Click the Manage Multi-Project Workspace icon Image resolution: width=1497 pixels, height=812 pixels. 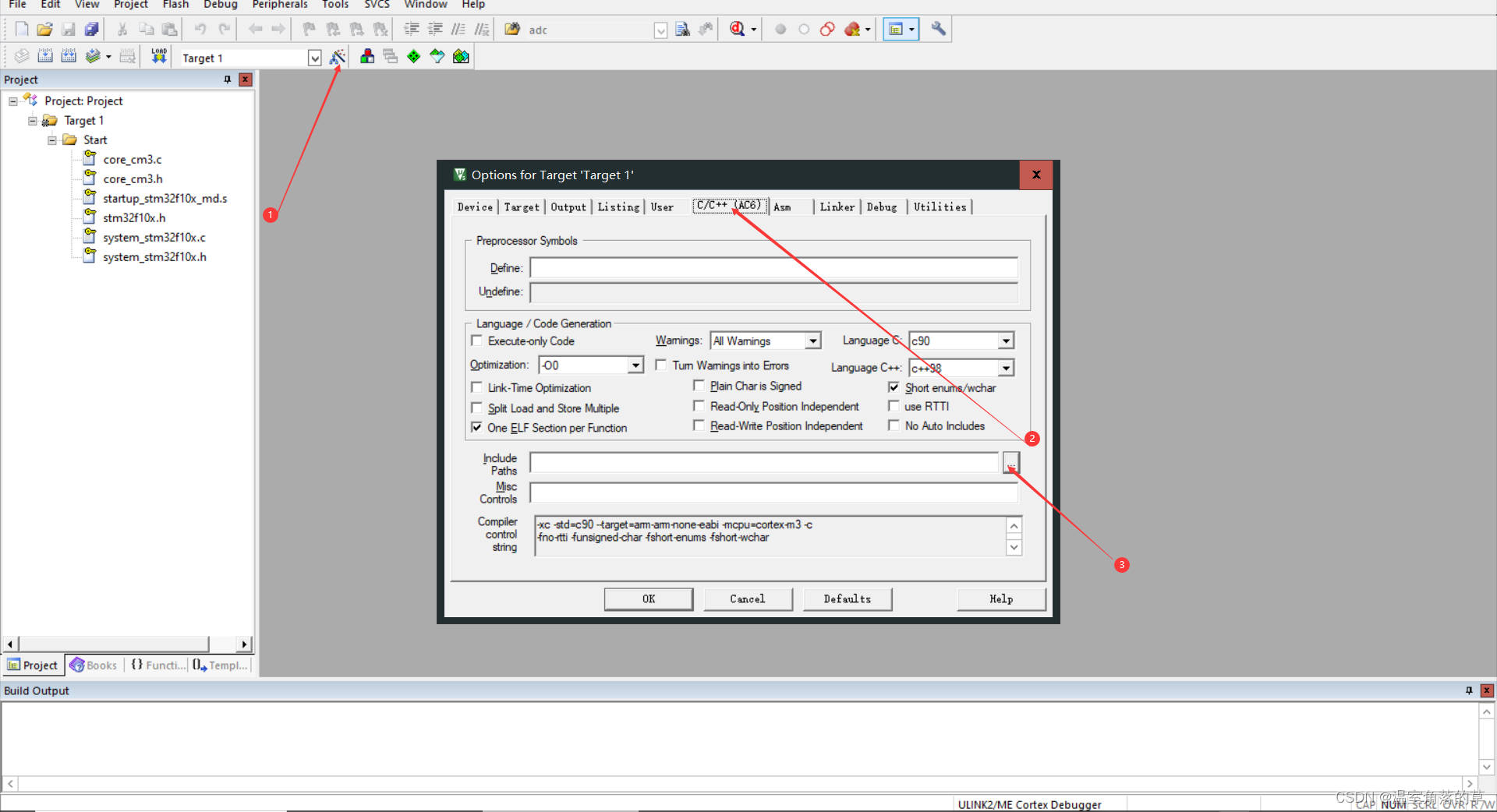(391, 56)
